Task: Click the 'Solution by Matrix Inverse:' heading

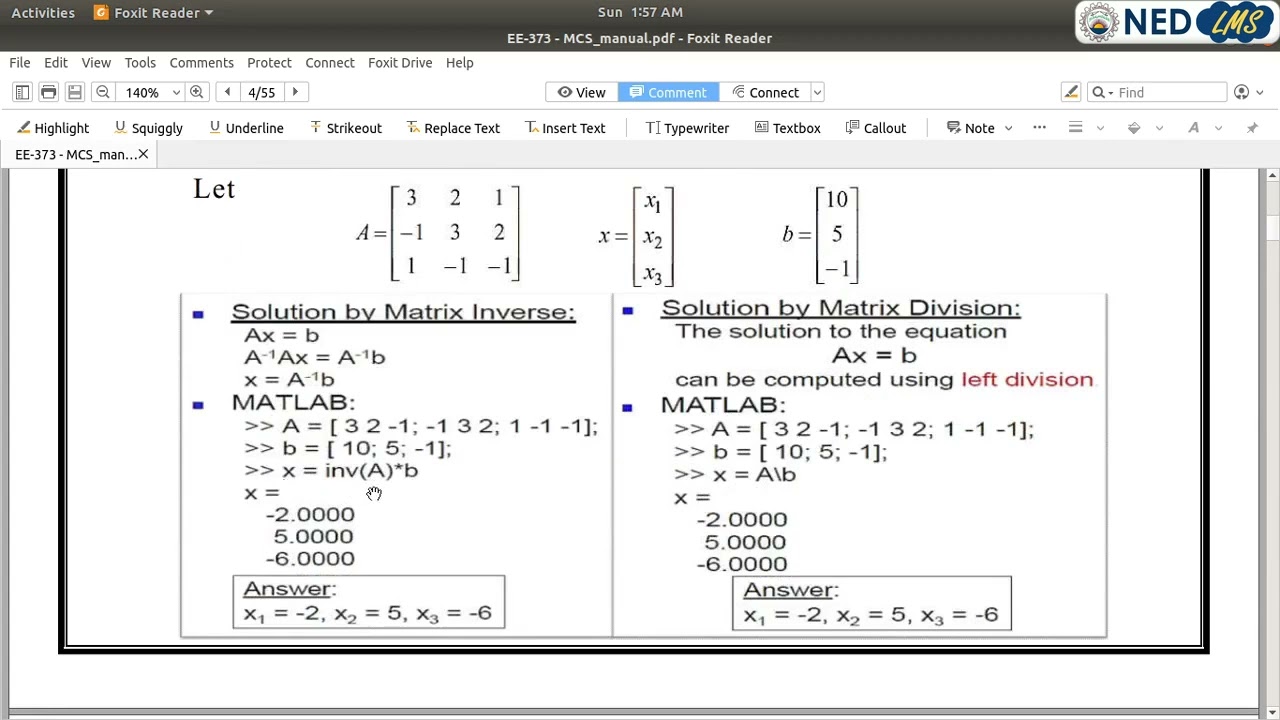Action: (x=403, y=312)
